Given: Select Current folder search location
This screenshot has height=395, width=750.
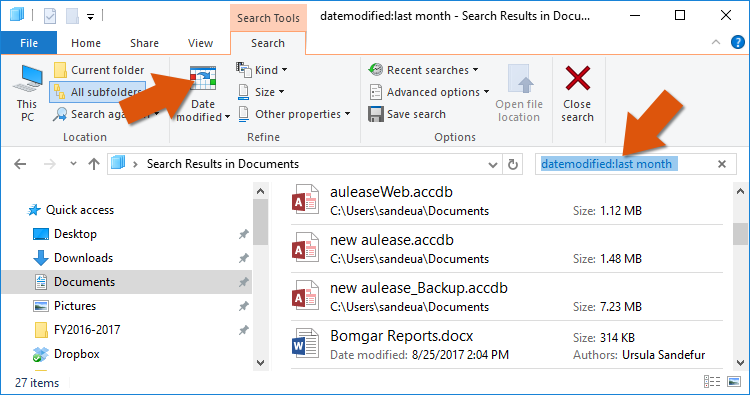Looking at the screenshot, I should click(99, 70).
